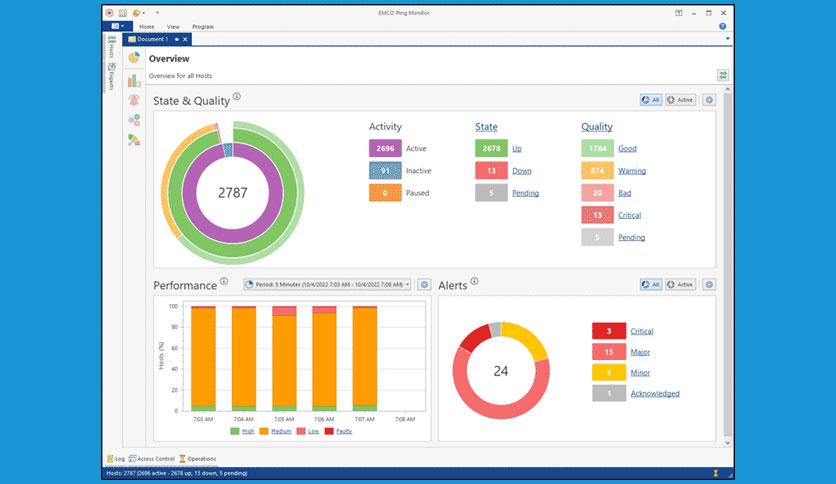Open the Bad quality link
The height and width of the screenshot is (484, 836).
click(x=624, y=193)
